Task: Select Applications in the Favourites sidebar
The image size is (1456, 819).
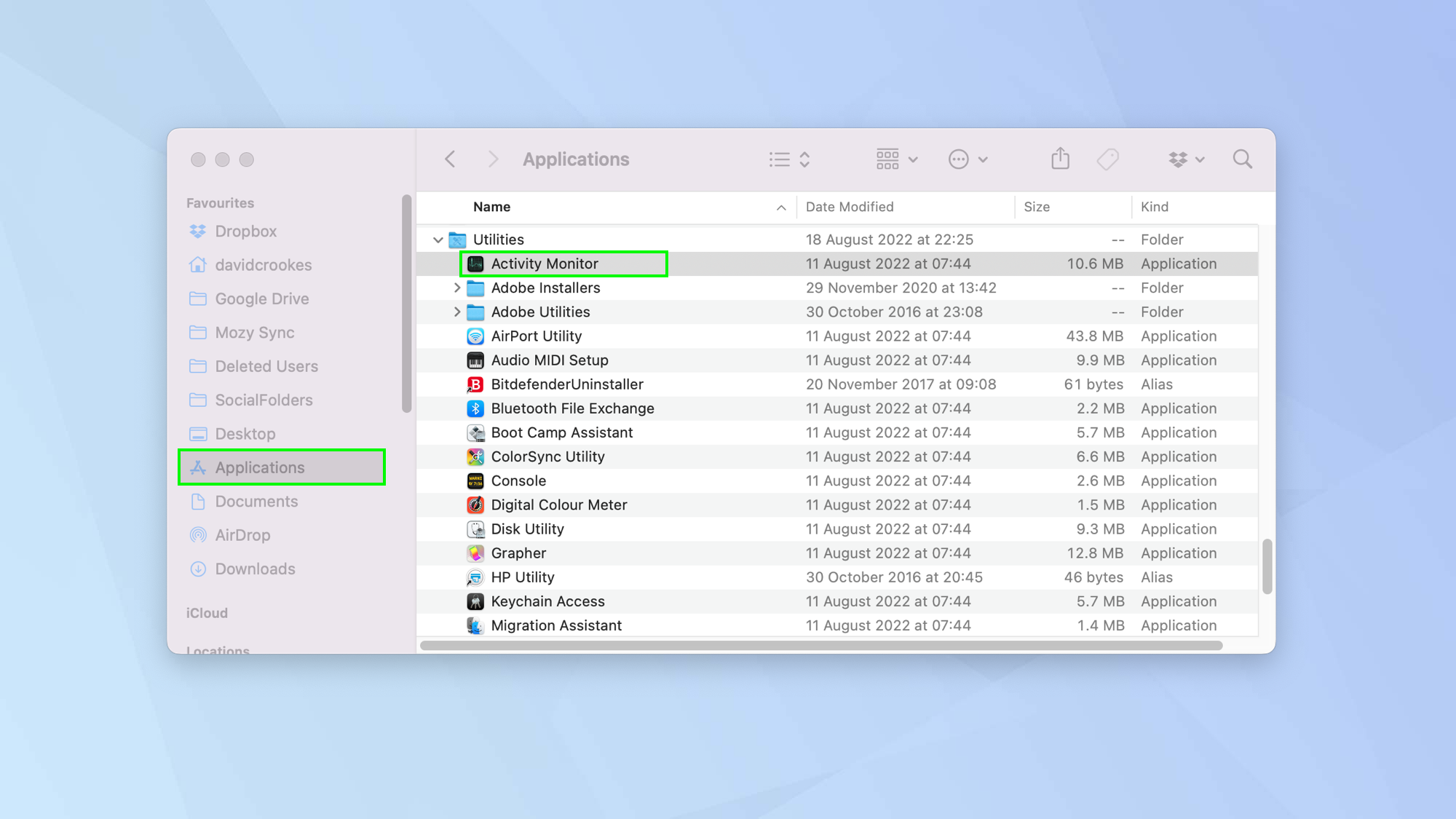Action: pos(260,467)
